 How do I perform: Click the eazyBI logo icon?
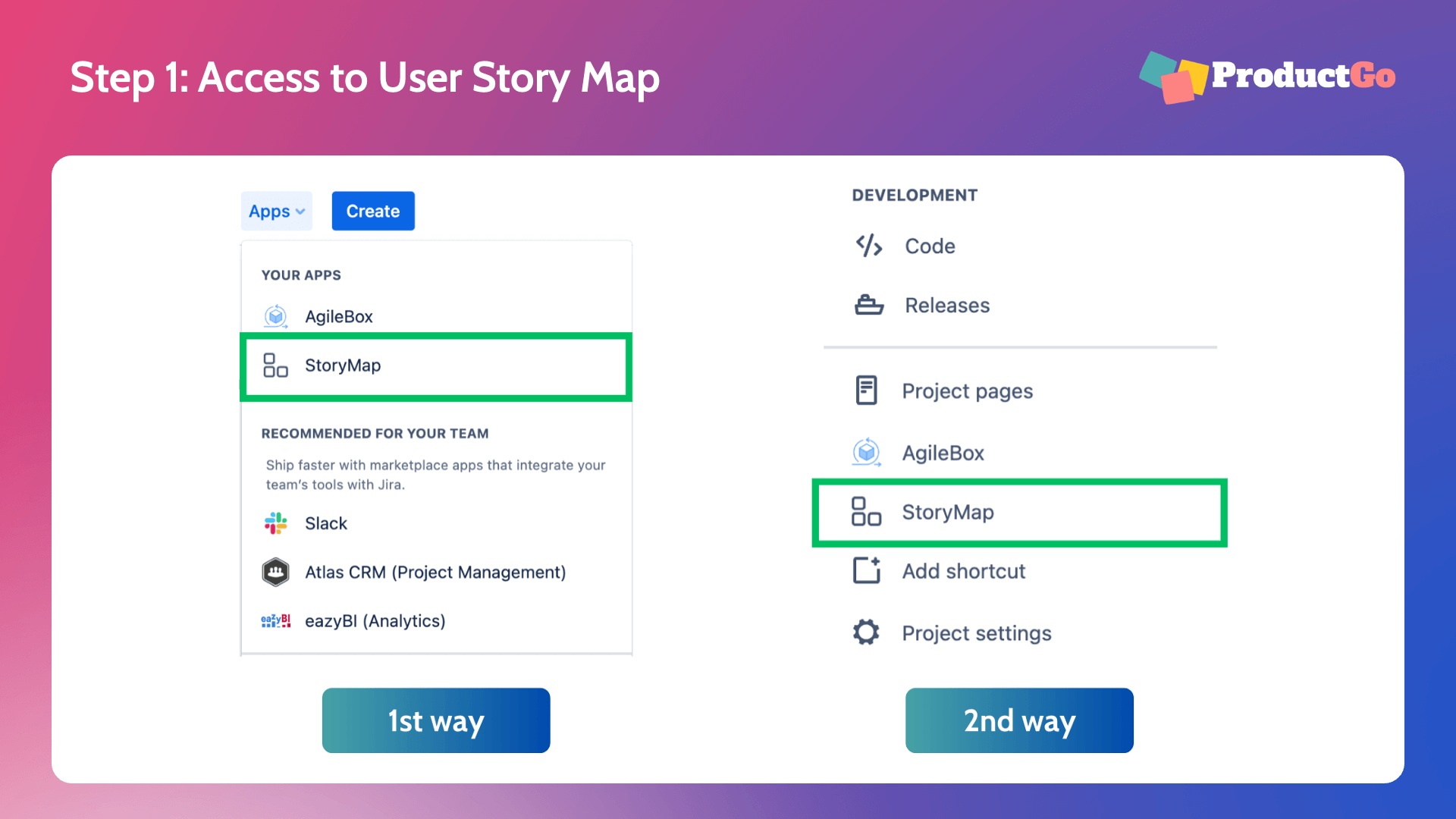tap(275, 621)
